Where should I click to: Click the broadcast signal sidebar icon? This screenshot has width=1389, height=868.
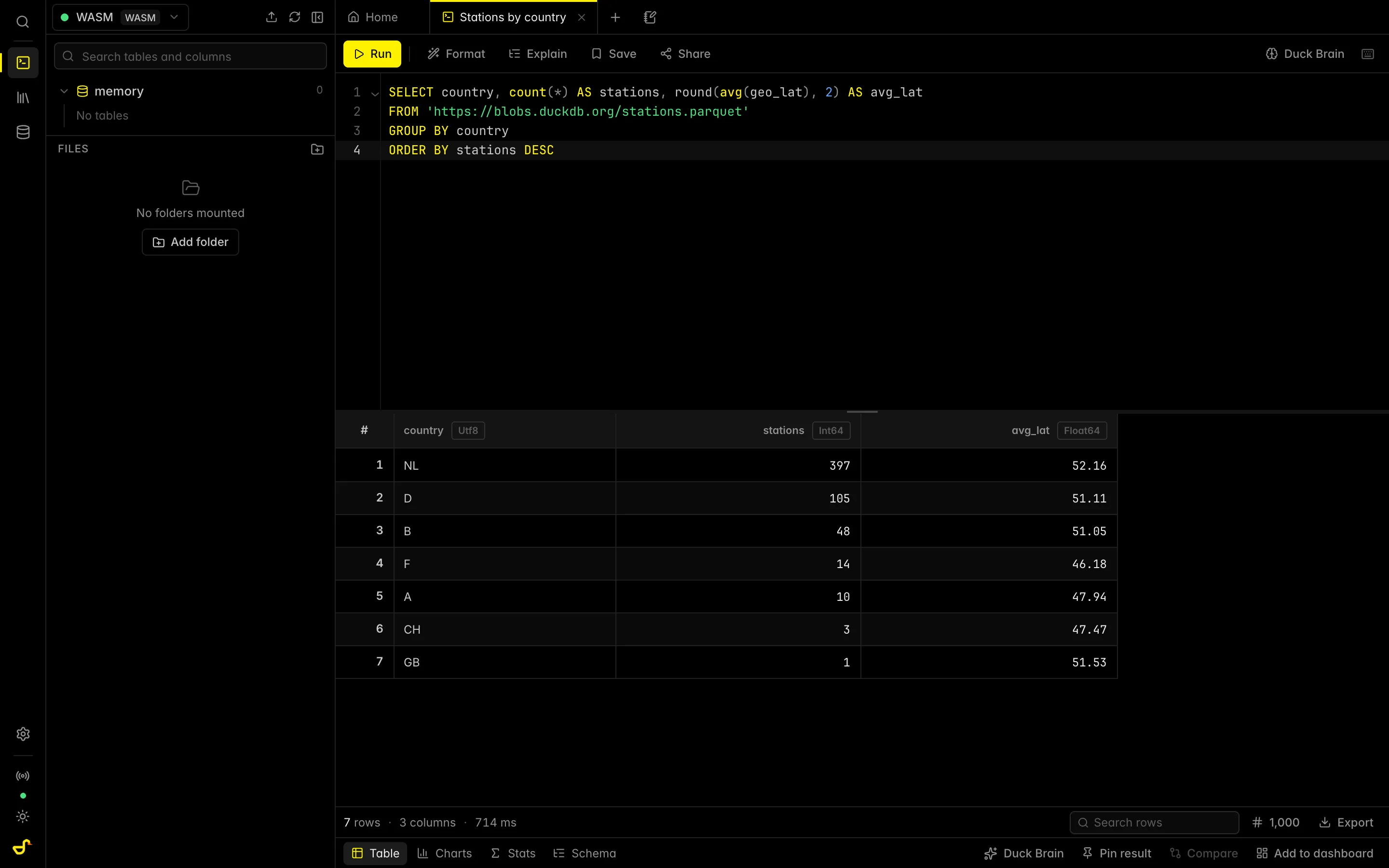point(23,776)
